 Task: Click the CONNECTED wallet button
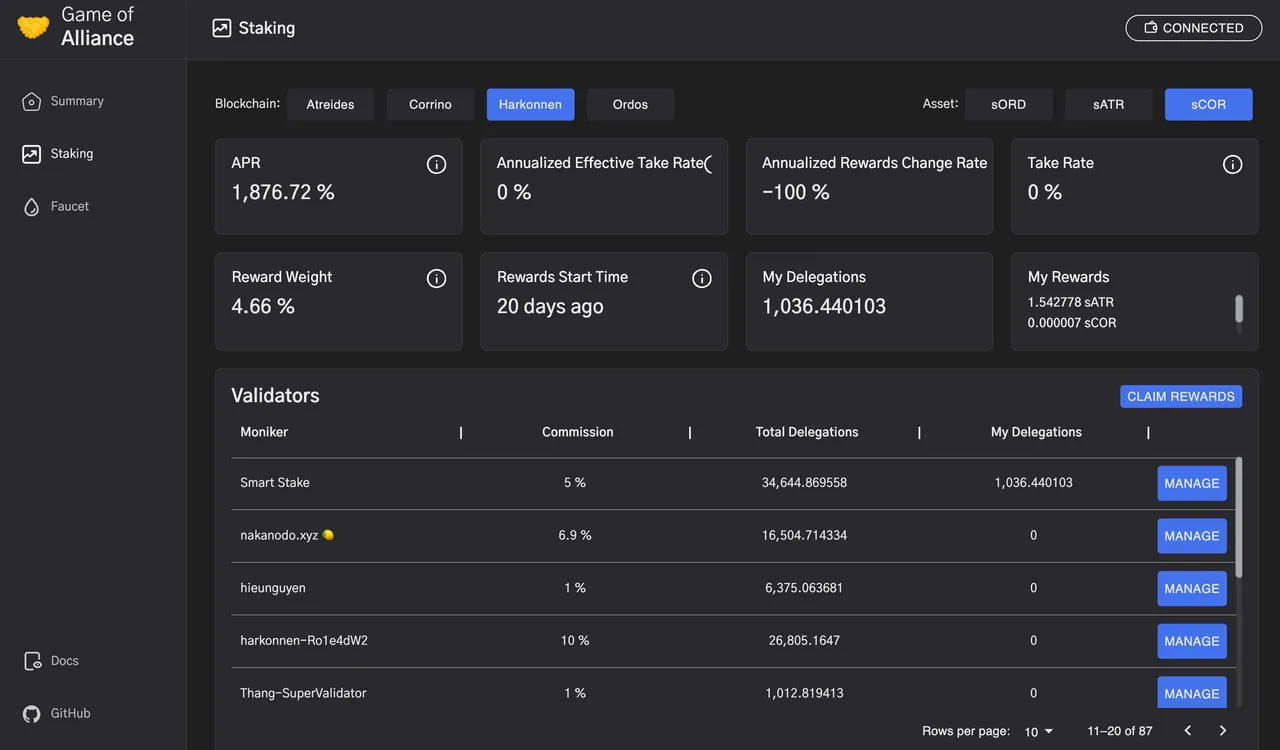pos(1193,28)
